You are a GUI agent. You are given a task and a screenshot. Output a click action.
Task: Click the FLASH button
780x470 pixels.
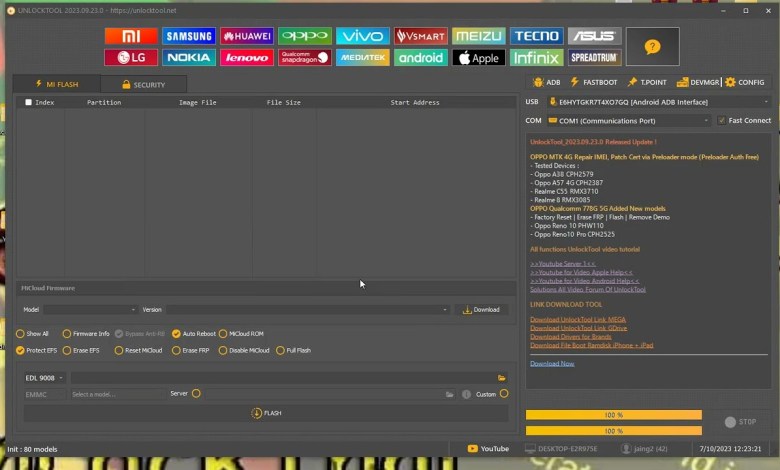coord(266,413)
